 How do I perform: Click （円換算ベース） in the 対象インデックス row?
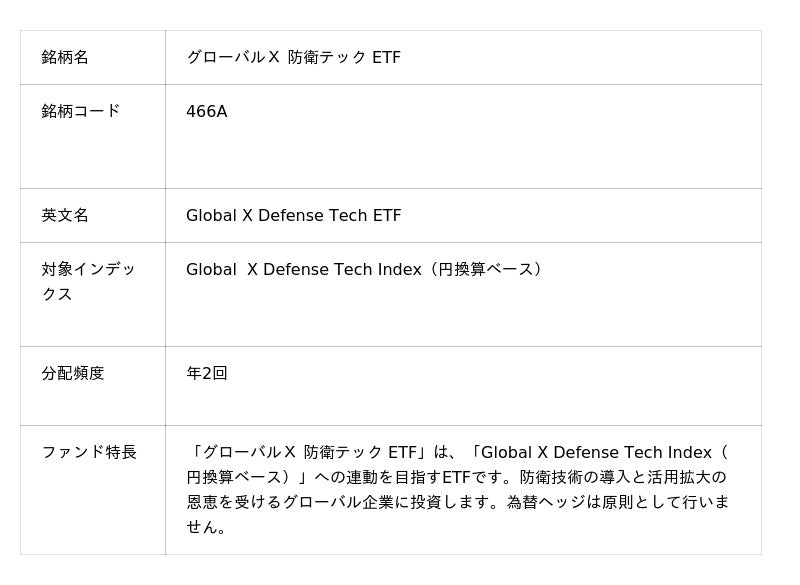tap(486, 269)
